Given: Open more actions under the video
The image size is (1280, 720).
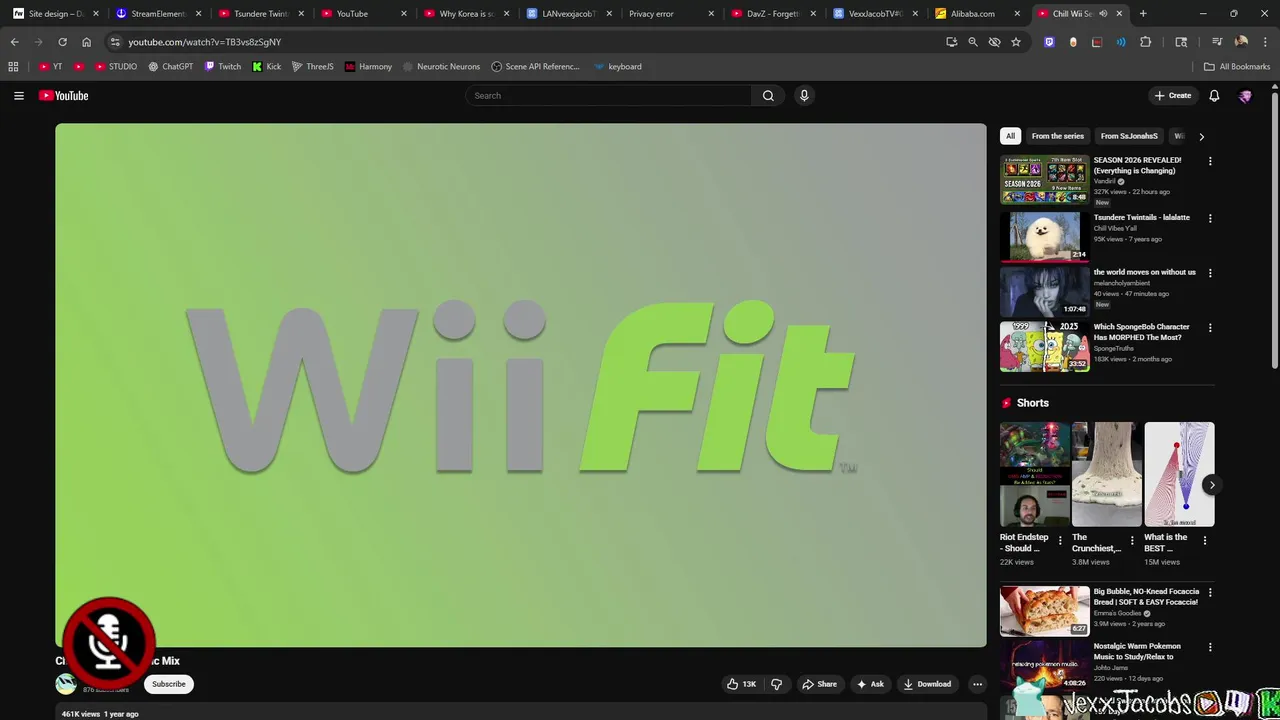Looking at the screenshot, I should coord(977,684).
